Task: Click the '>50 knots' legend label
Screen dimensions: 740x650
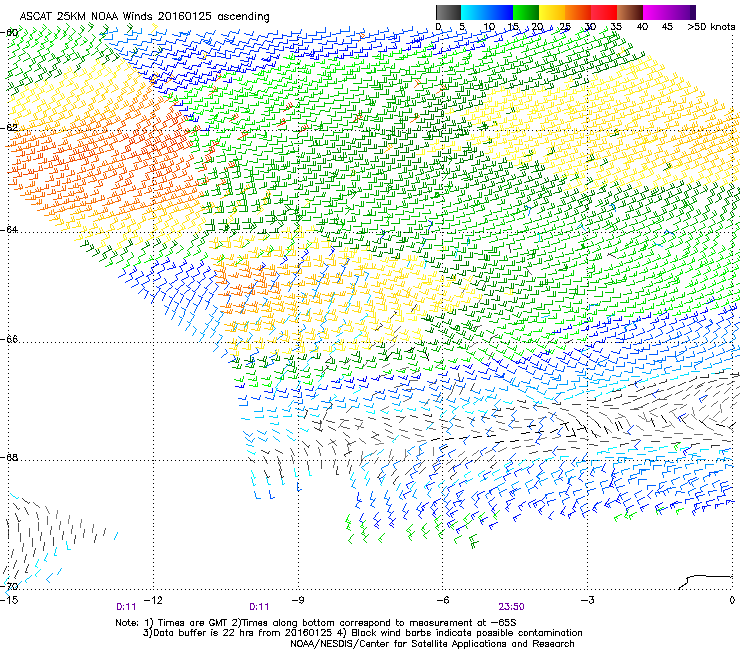Action: [x=711, y=27]
